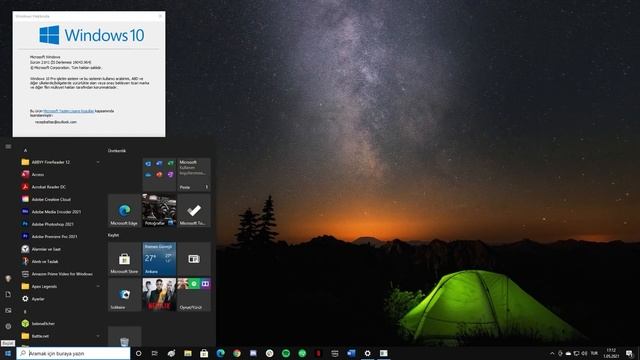This screenshot has height=360, width=640.
Task: Open the Office apps group tile
Action: [159, 175]
